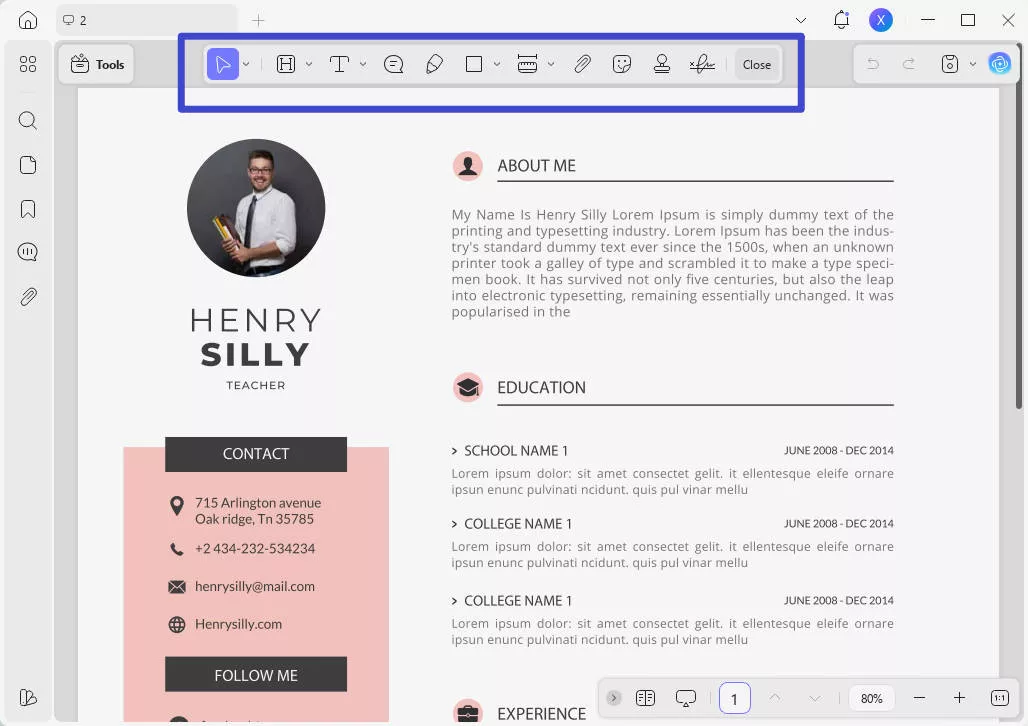Click the save file icon
The width and height of the screenshot is (1028, 726).
[x=949, y=64]
